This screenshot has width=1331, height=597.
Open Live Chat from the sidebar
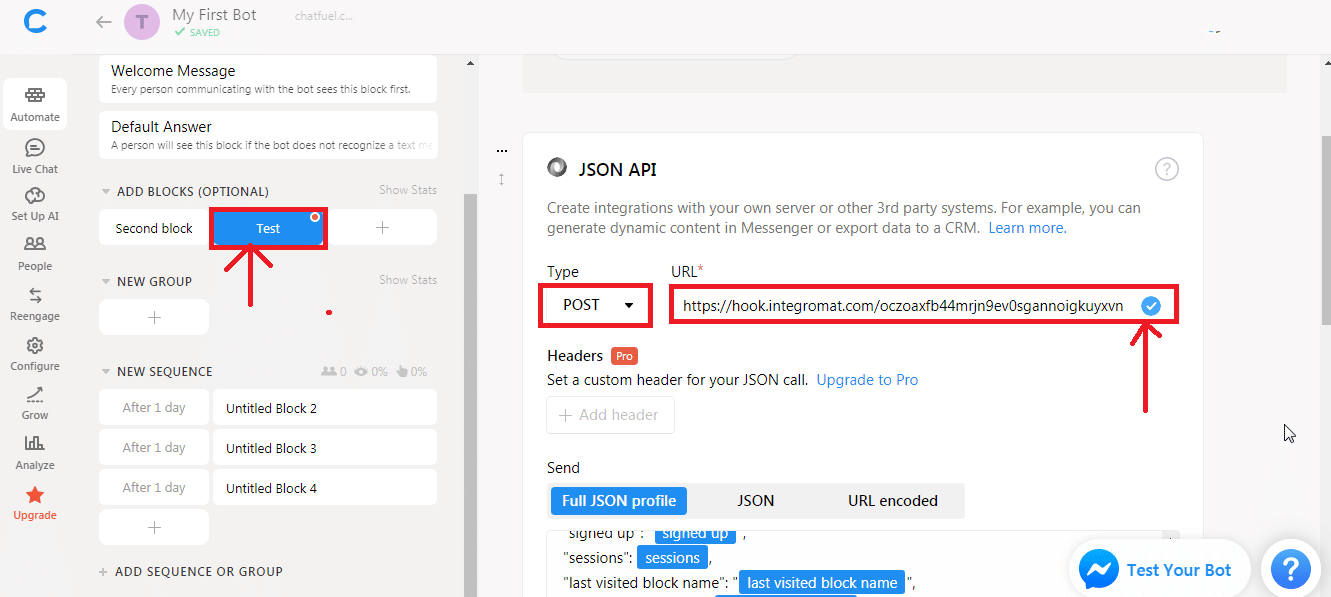[x=35, y=156]
